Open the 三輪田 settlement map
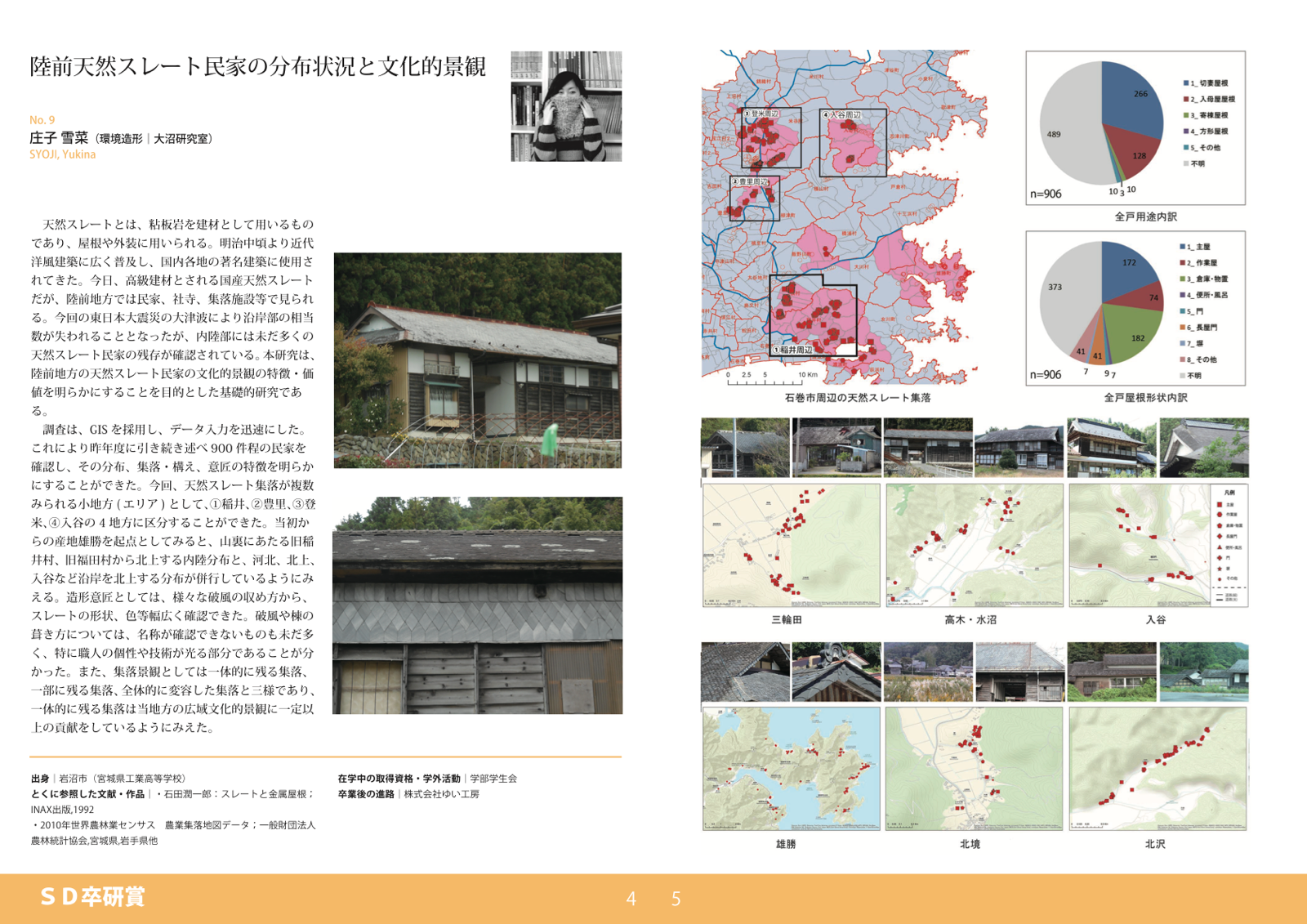This screenshot has height=924, width=1307. (791, 545)
